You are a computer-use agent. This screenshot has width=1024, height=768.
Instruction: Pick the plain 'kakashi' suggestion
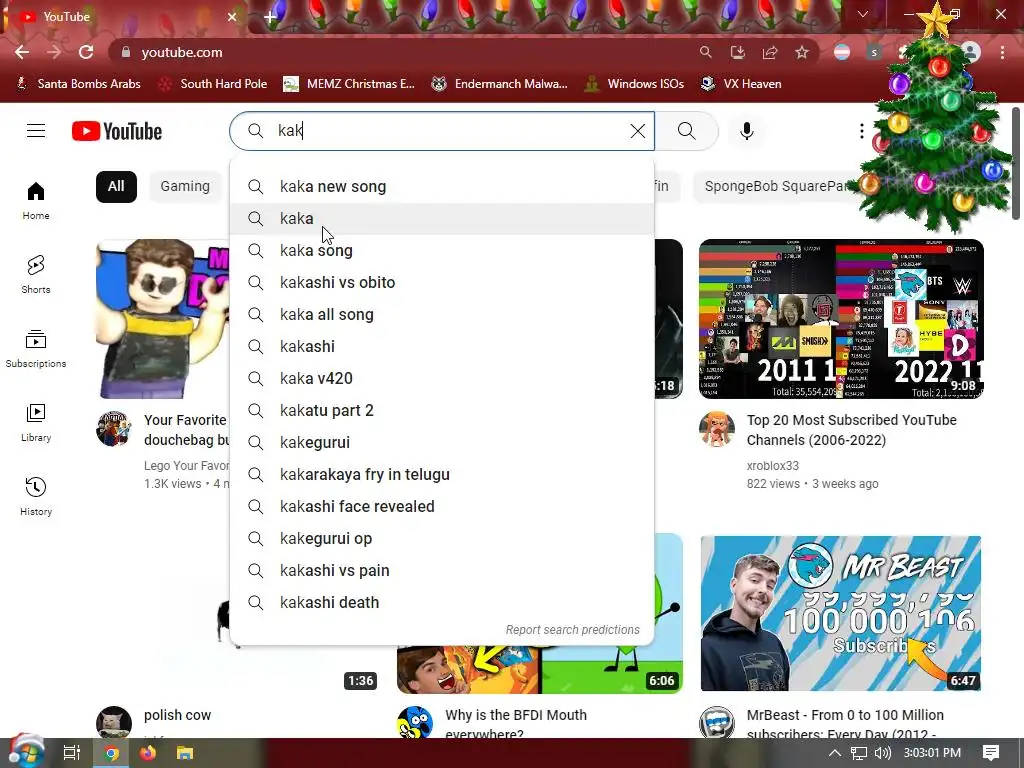pos(442,347)
